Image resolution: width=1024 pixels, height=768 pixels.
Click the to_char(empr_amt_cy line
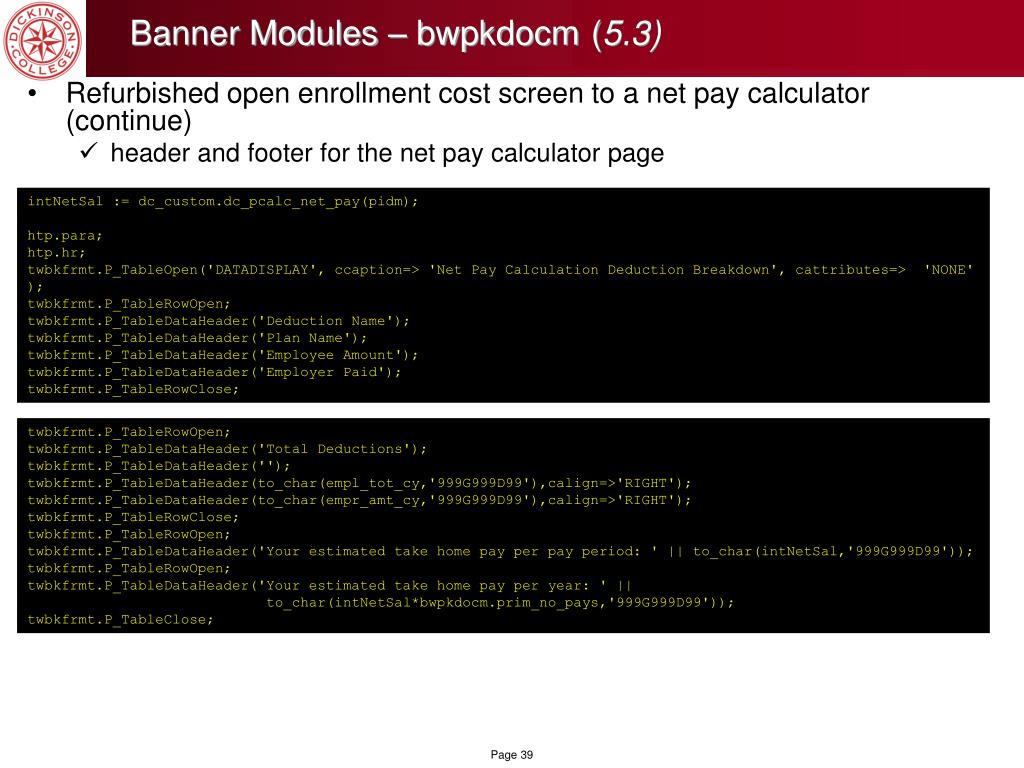point(359,500)
